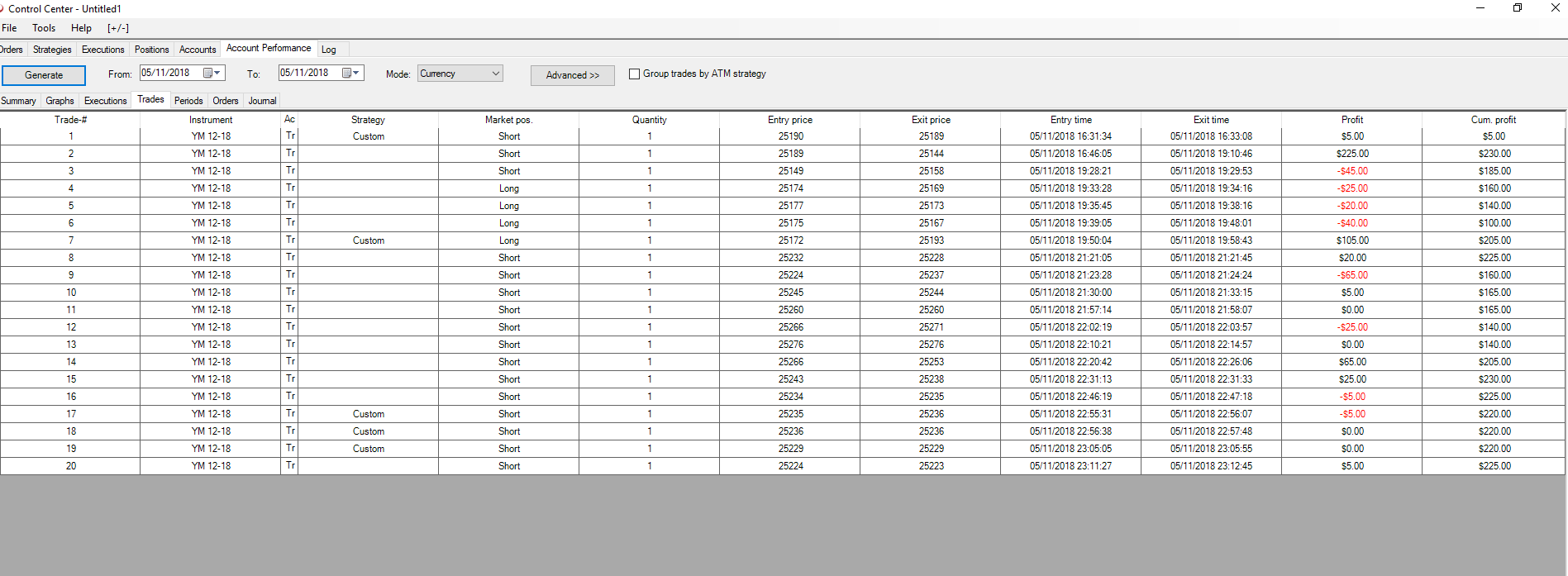1568x576 pixels.
Task: Open the Tools menu
Action: tap(44, 28)
